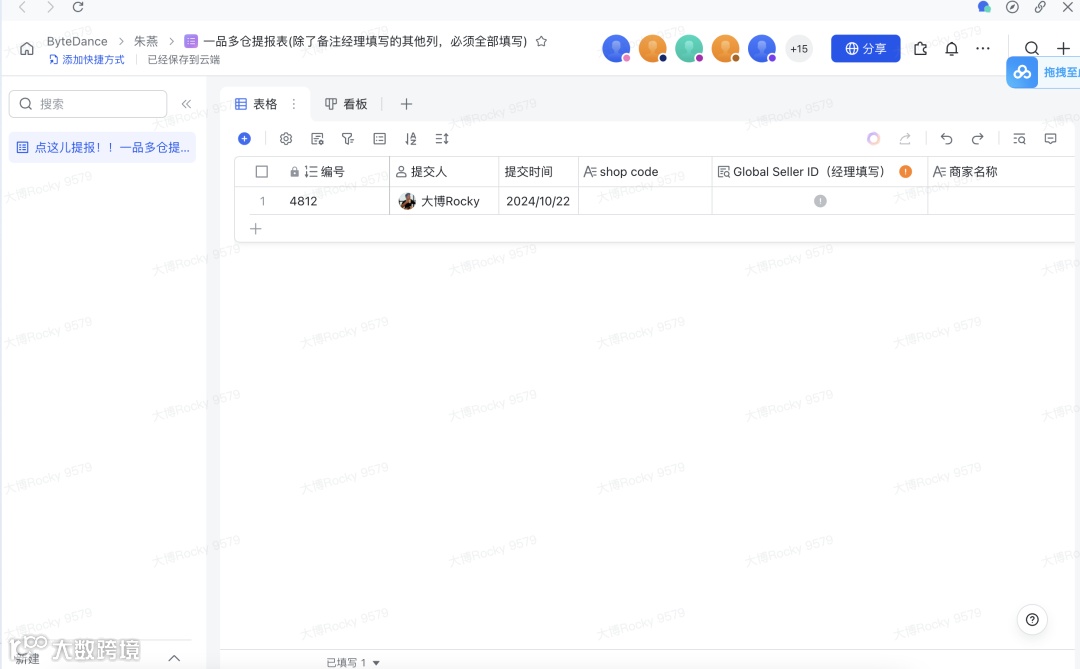Click the 商家名称 column header
The width and height of the screenshot is (1080, 669).
click(1002, 172)
